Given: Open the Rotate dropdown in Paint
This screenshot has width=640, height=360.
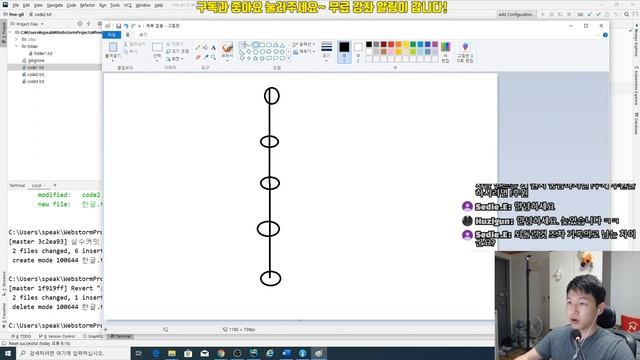Looking at the screenshot, I should tap(174, 59).
